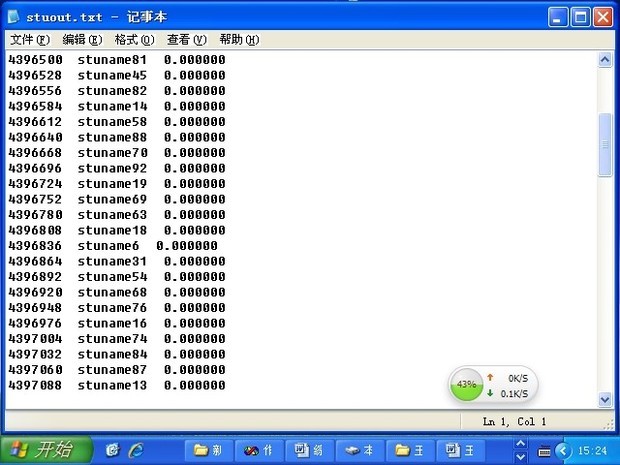
Task: Switch to the first Word document taskbar button
Action: (x=309, y=450)
